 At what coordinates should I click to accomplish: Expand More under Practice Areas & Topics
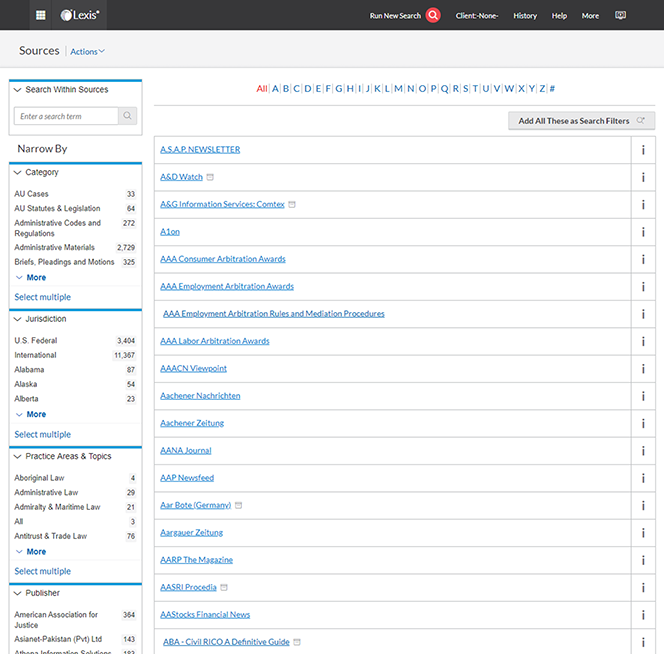point(31,551)
